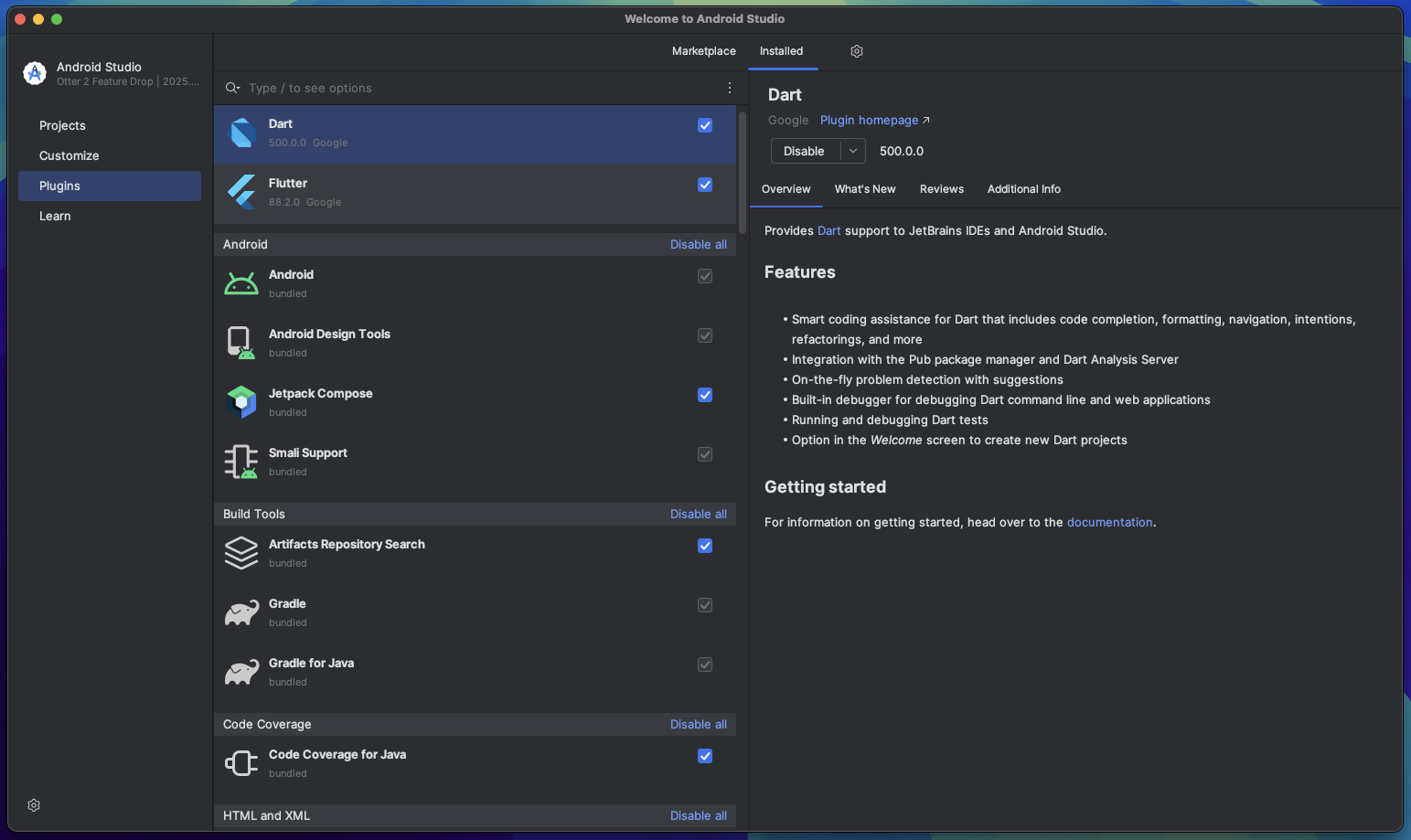Open plugin settings gear beside Installed tab
The width and height of the screenshot is (1411, 840).
[x=857, y=51]
